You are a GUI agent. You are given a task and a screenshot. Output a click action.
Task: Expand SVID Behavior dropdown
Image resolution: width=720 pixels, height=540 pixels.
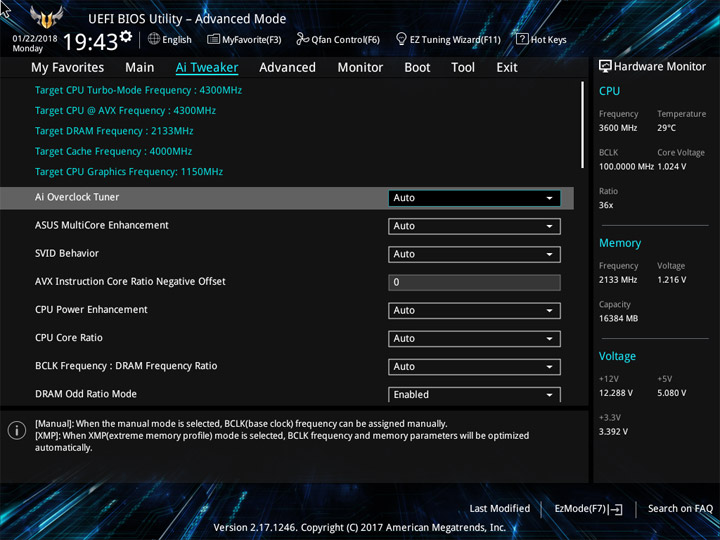pos(474,254)
